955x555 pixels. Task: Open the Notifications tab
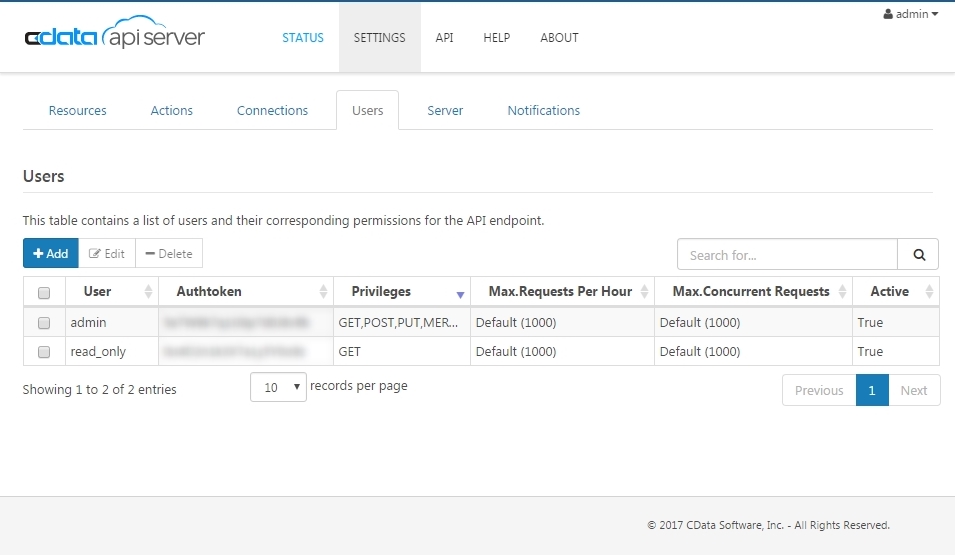coord(543,111)
